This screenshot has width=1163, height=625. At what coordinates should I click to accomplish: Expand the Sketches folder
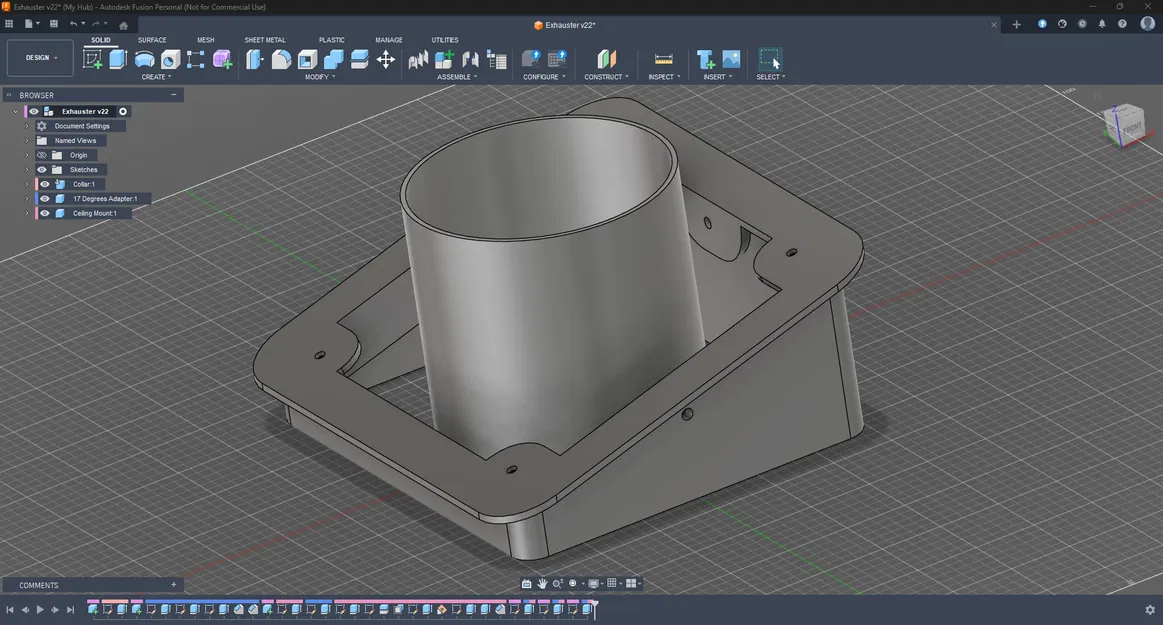coord(27,170)
